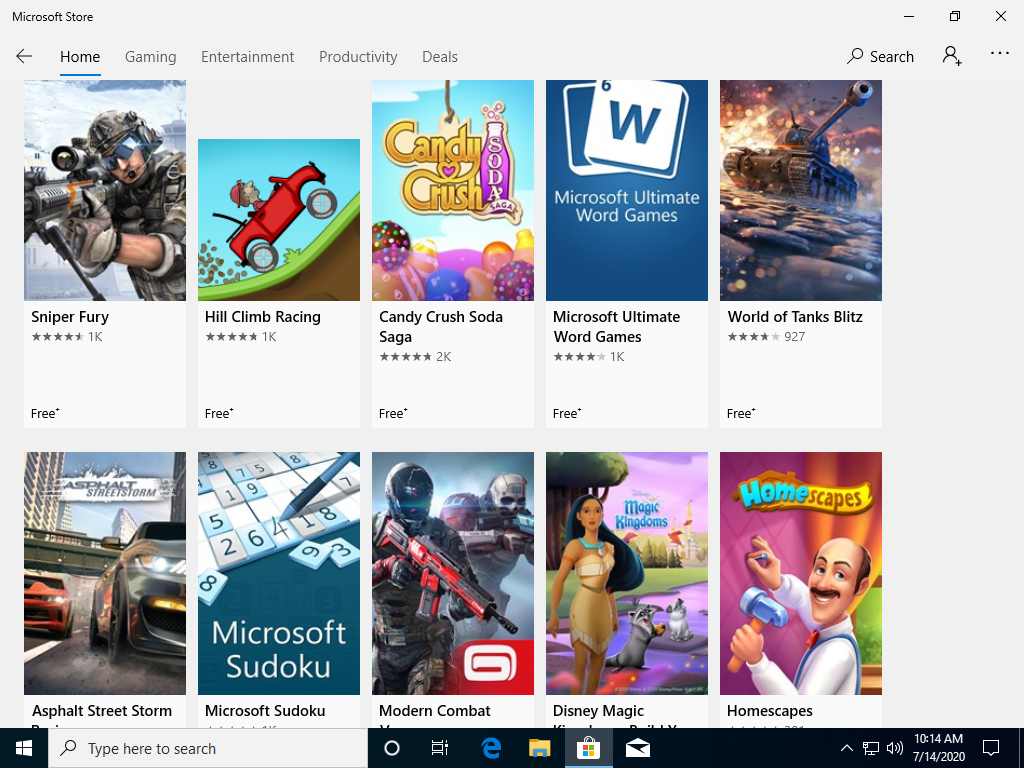Image resolution: width=1024 pixels, height=768 pixels.
Task: Go back using the back arrow
Action: tap(24, 56)
